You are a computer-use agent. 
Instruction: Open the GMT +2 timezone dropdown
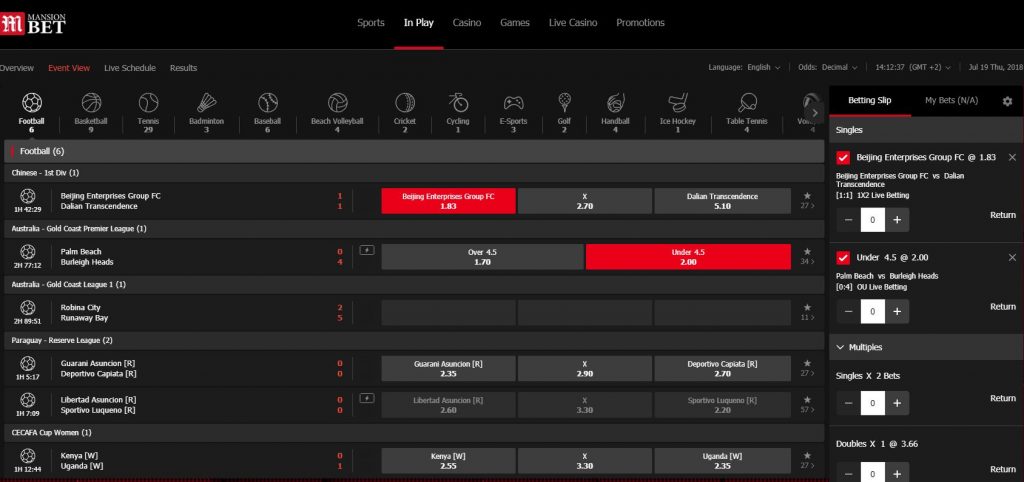[913, 67]
